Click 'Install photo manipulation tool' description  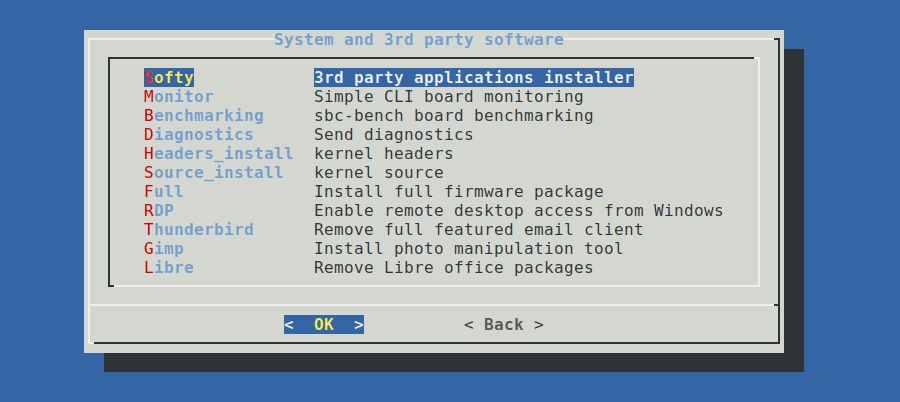469,249
